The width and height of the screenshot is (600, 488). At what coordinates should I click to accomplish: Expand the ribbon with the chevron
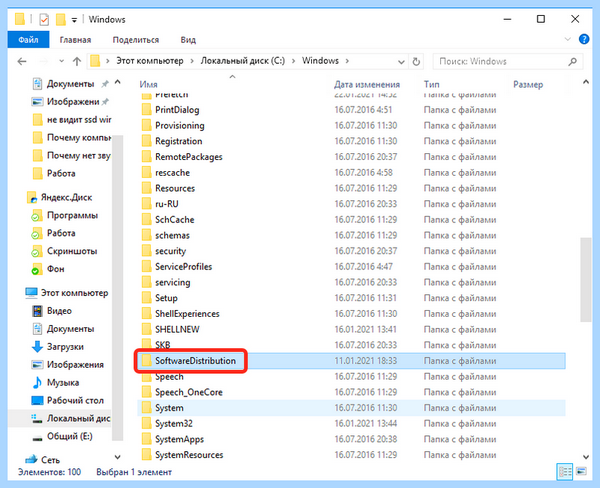[567, 39]
